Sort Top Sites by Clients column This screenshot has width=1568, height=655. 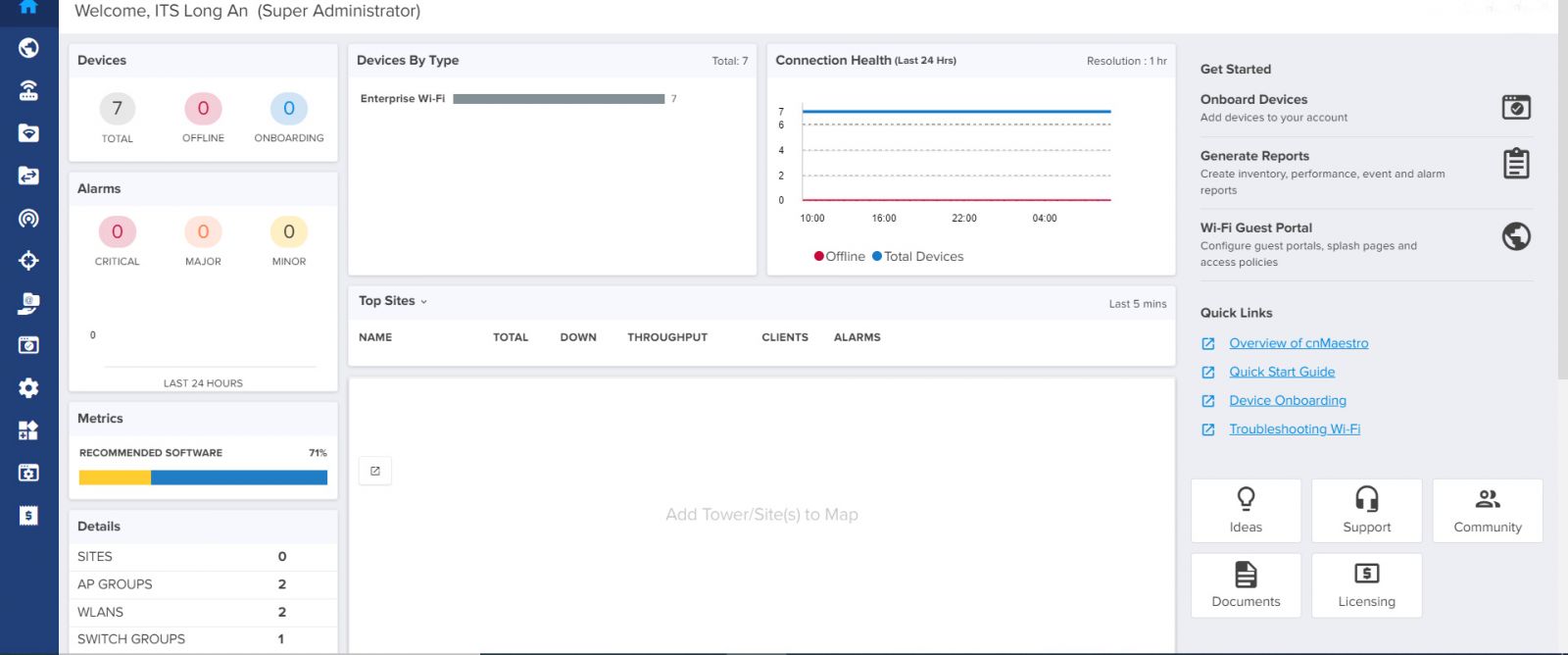785,337
